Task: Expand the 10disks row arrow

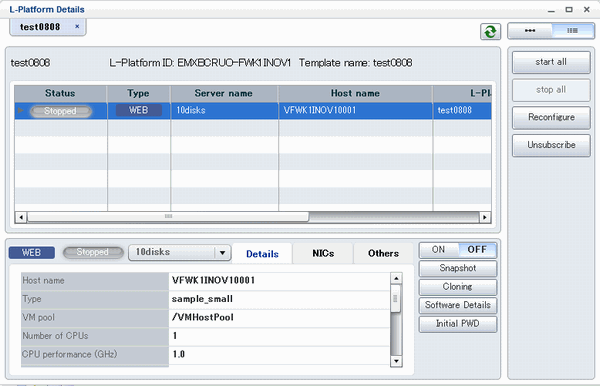Action: tap(21, 111)
